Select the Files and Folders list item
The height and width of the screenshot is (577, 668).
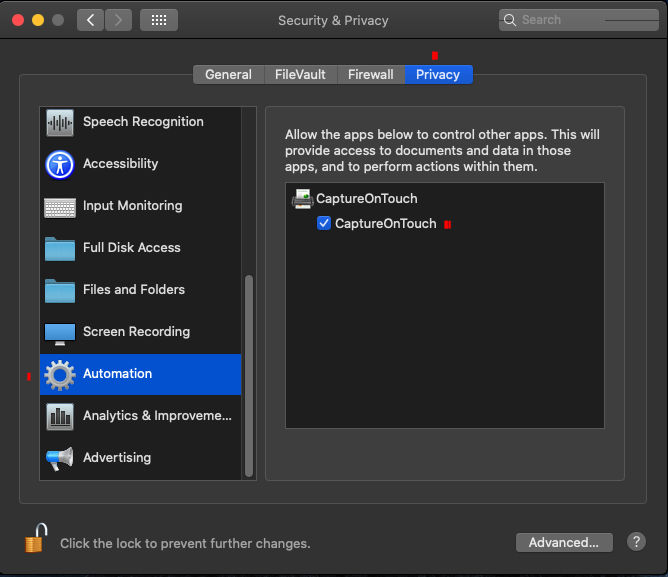[134, 290]
